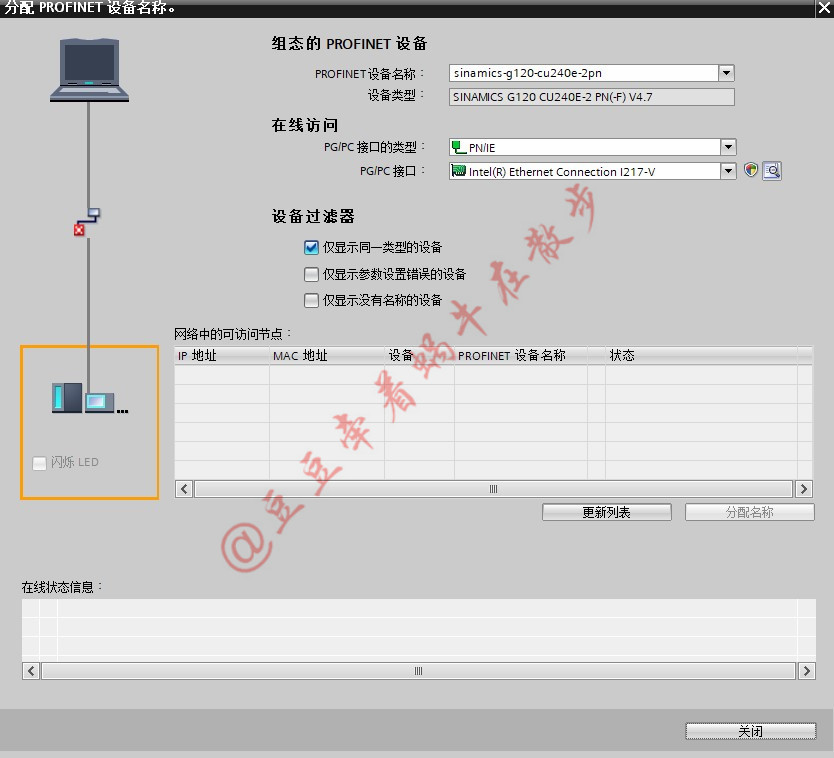This screenshot has height=758, width=834.
Task: Click the 更新列表 button
Action: pos(606,511)
